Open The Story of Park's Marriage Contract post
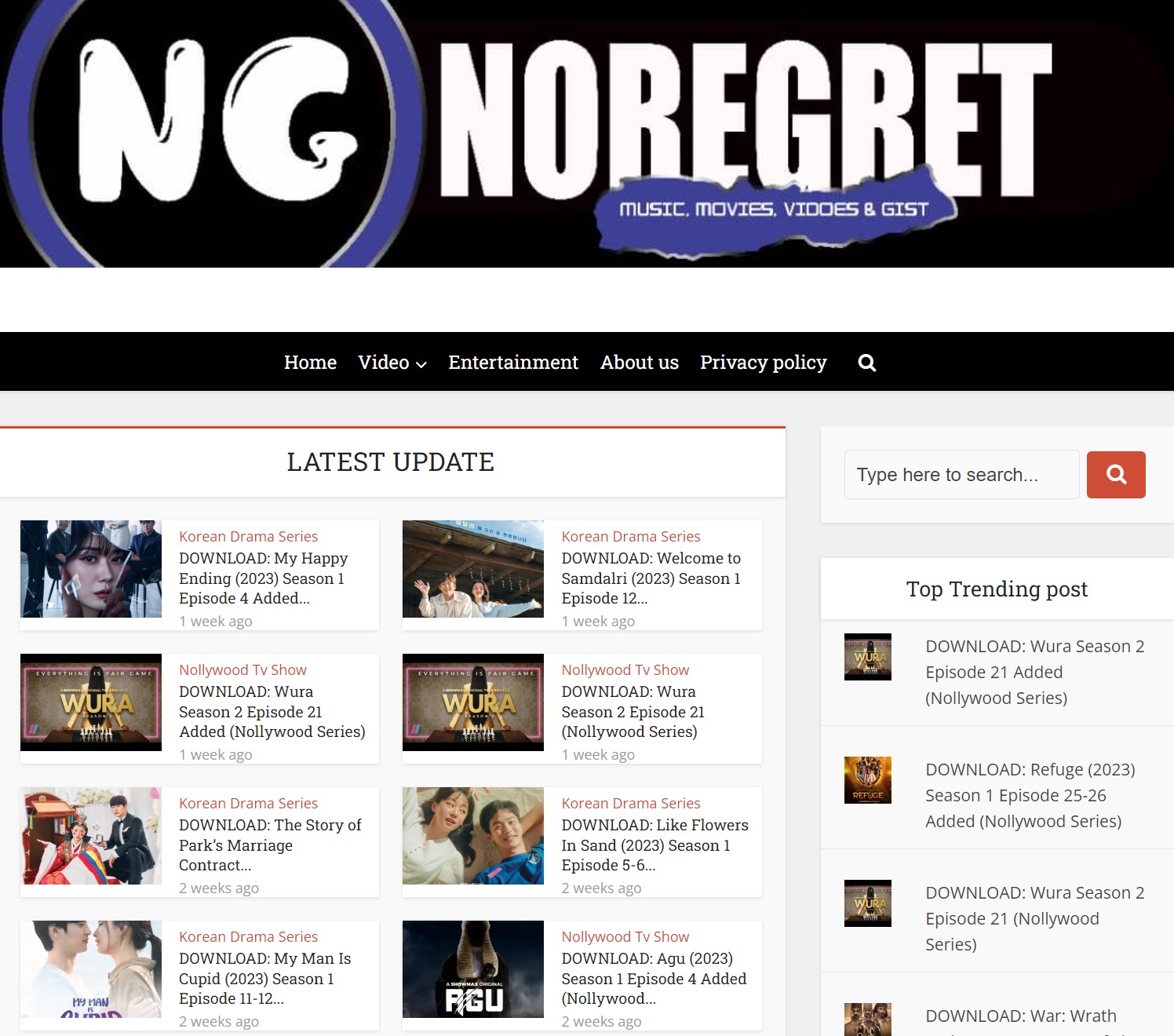 tap(270, 845)
